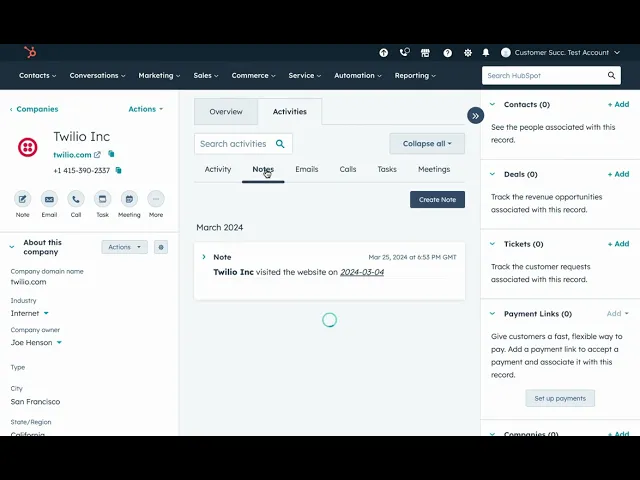The image size is (640, 480).
Task: Select the Calls filter tab
Action: point(348,169)
